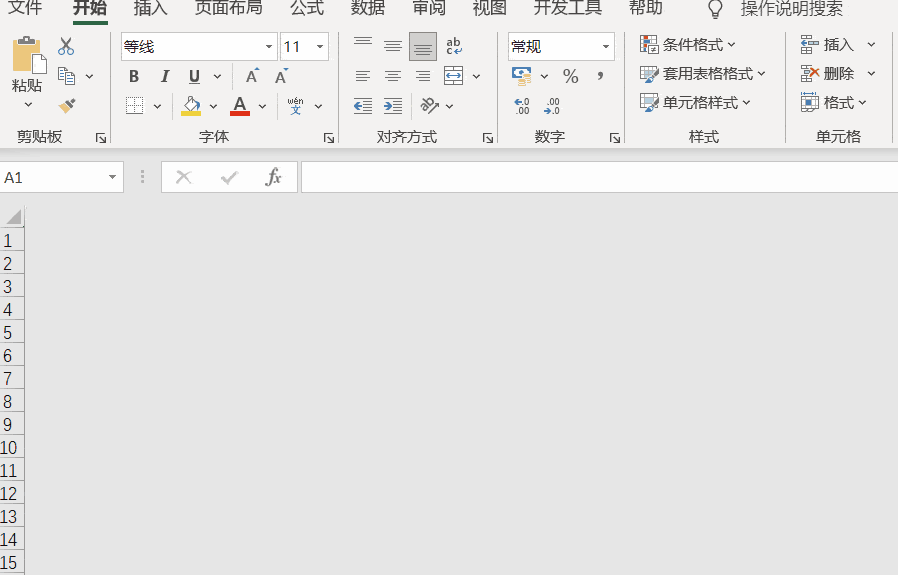Set middle vertical alignment
Screen dimensions: 898x575
pos(393,46)
